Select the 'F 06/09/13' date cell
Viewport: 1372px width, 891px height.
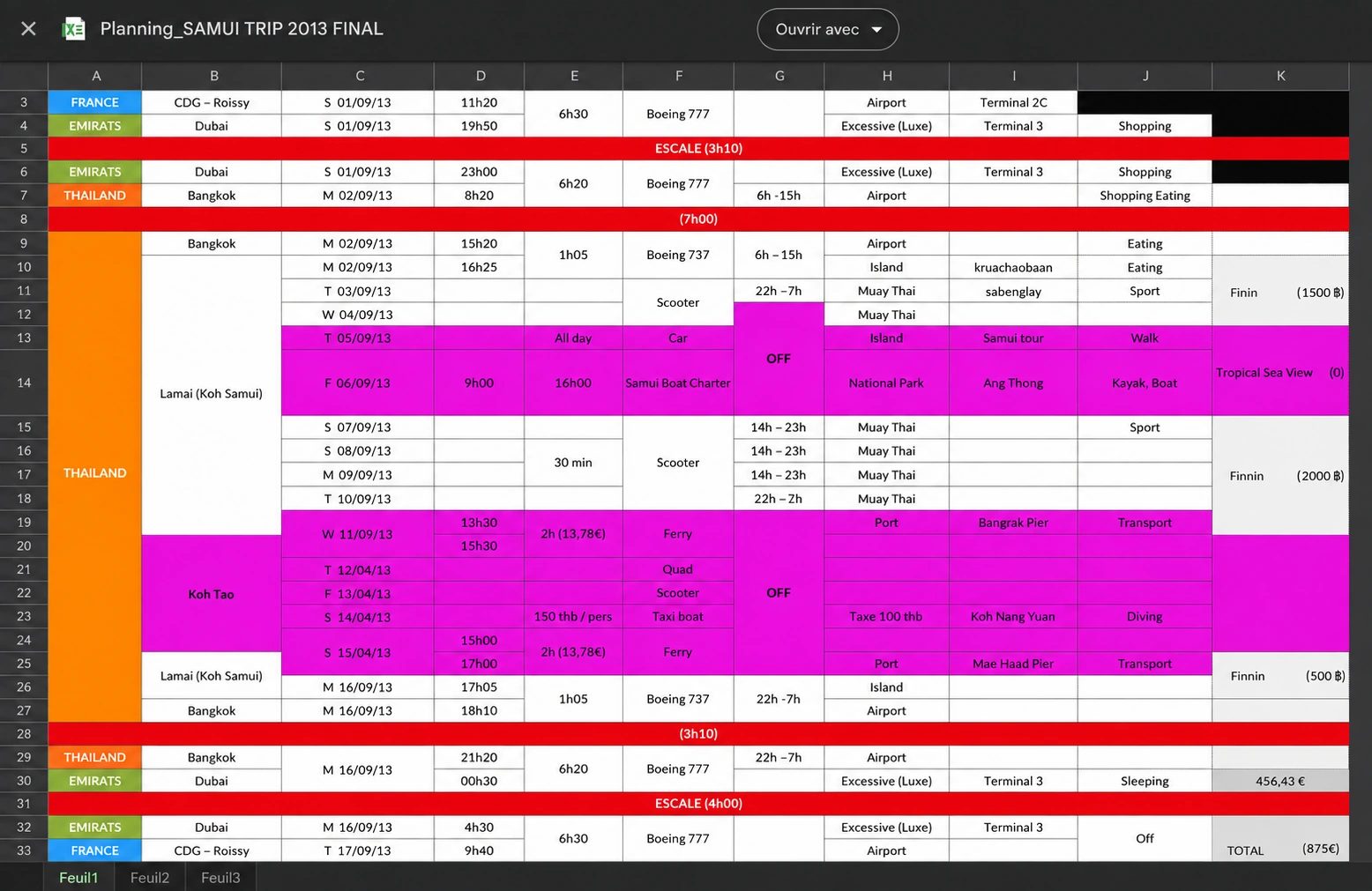357,382
